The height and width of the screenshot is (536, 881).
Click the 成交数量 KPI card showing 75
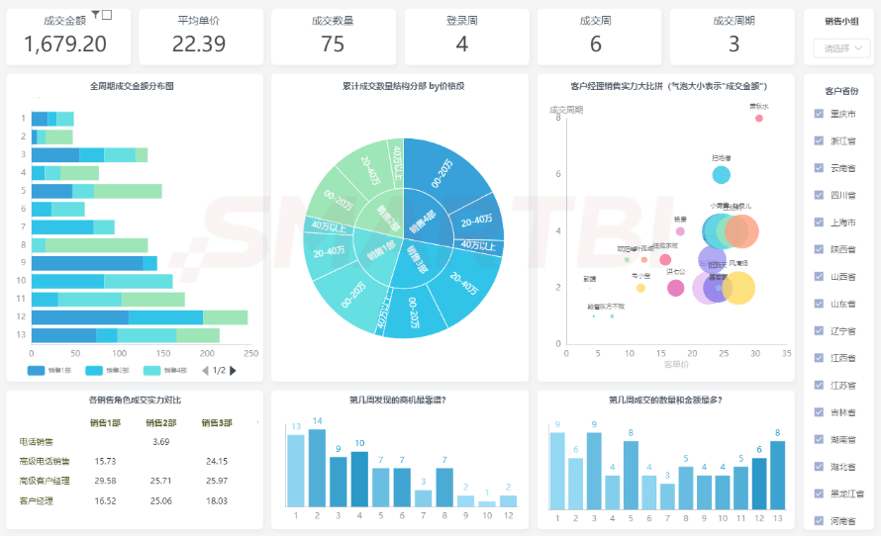tap(333, 37)
